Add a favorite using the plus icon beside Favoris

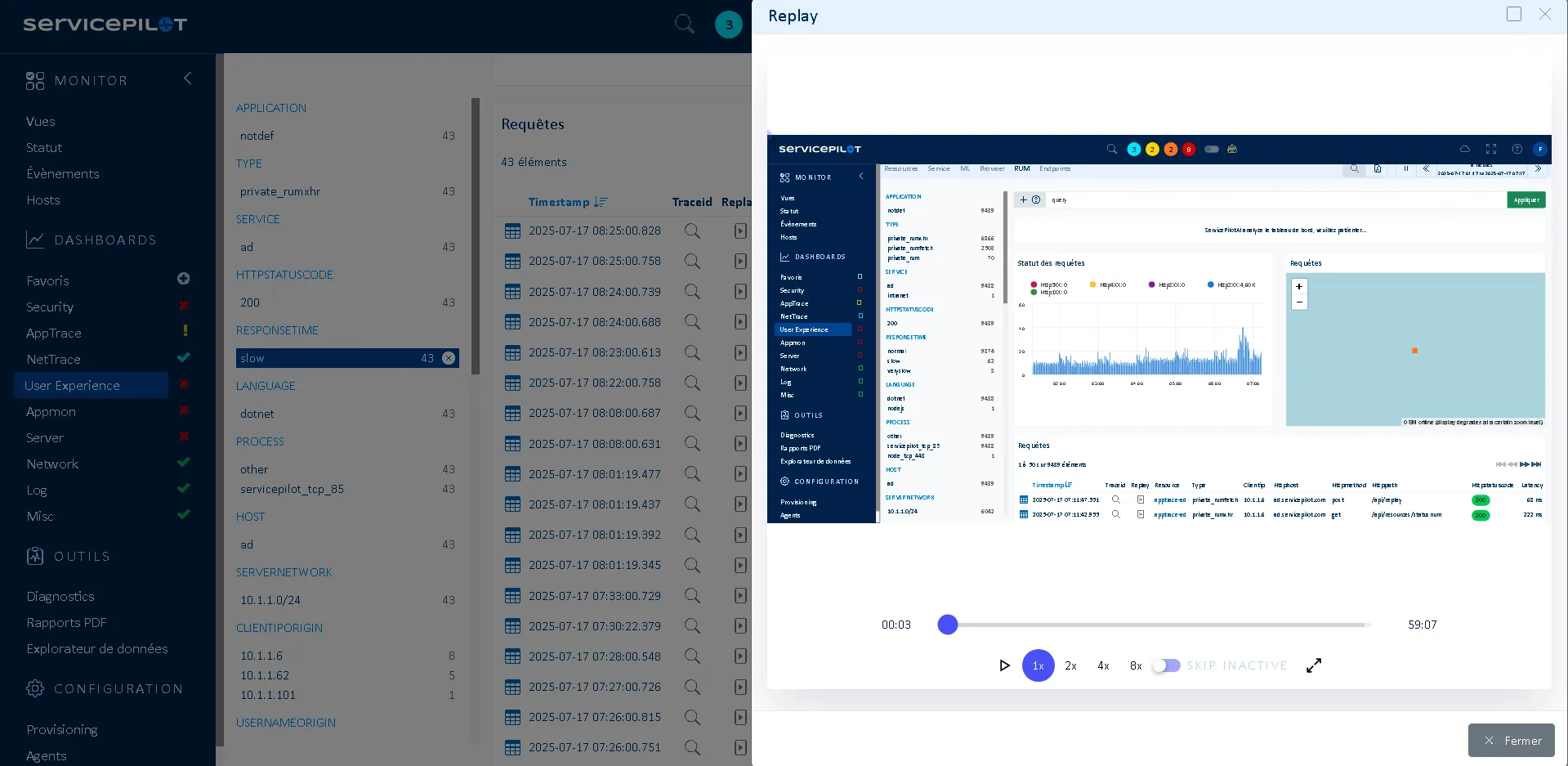click(183, 279)
